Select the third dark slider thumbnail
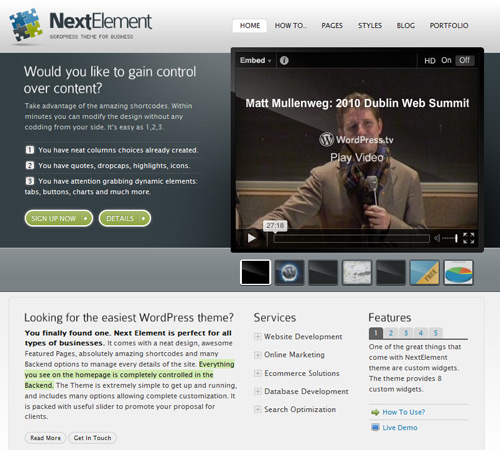This screenshot has height=450, width=500. point(323,272)
